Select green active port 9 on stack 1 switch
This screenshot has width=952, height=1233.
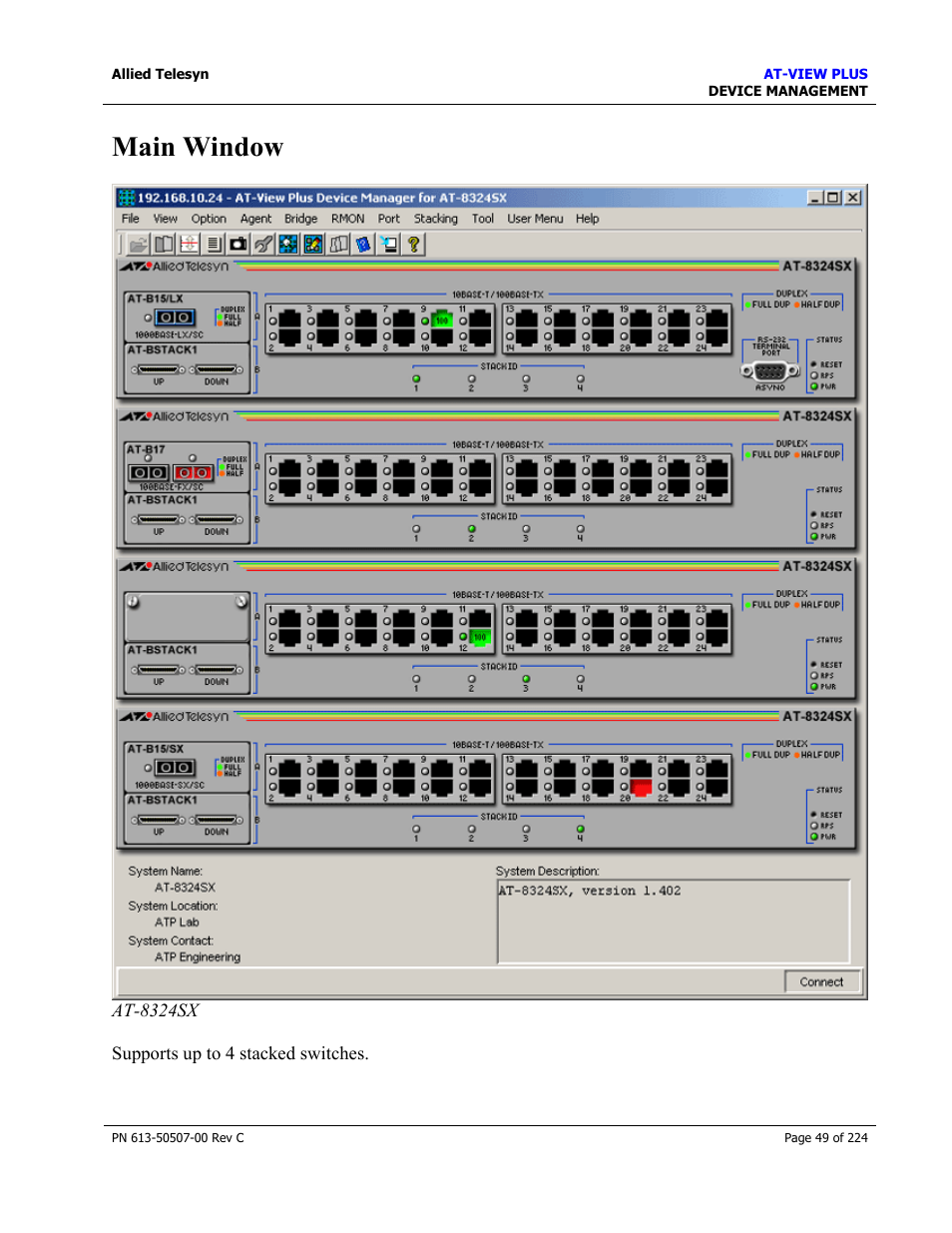click(442, 321)
